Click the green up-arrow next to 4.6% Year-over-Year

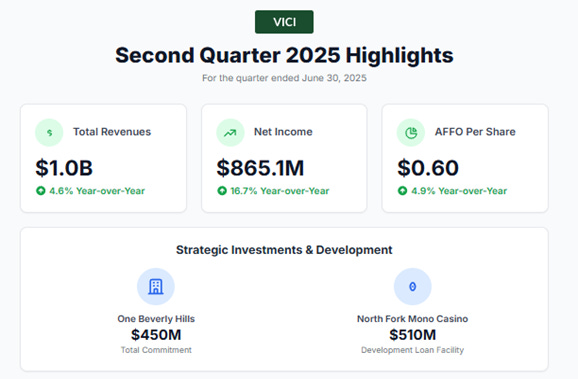tap(41, 191)
